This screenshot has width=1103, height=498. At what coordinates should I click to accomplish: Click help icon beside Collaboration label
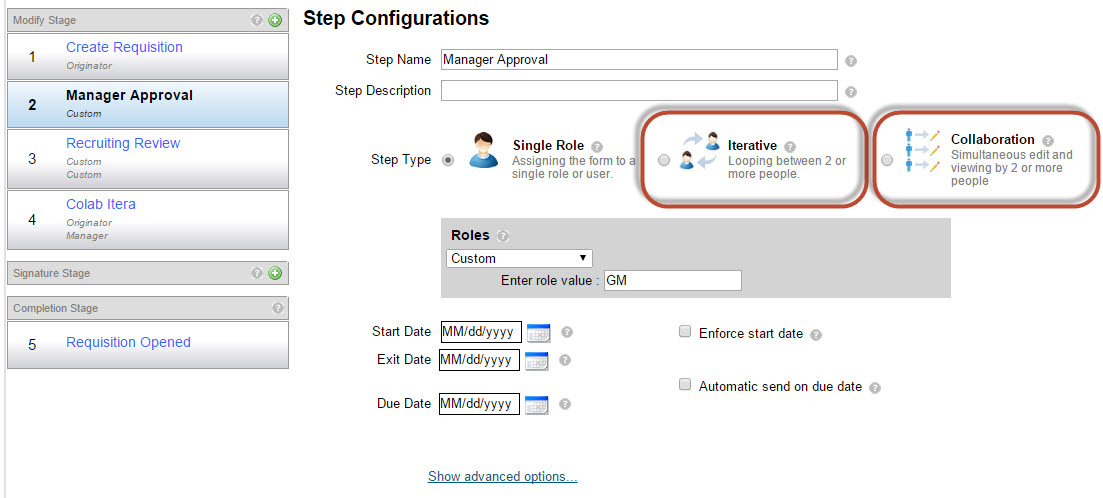[x=1048, y=140]
